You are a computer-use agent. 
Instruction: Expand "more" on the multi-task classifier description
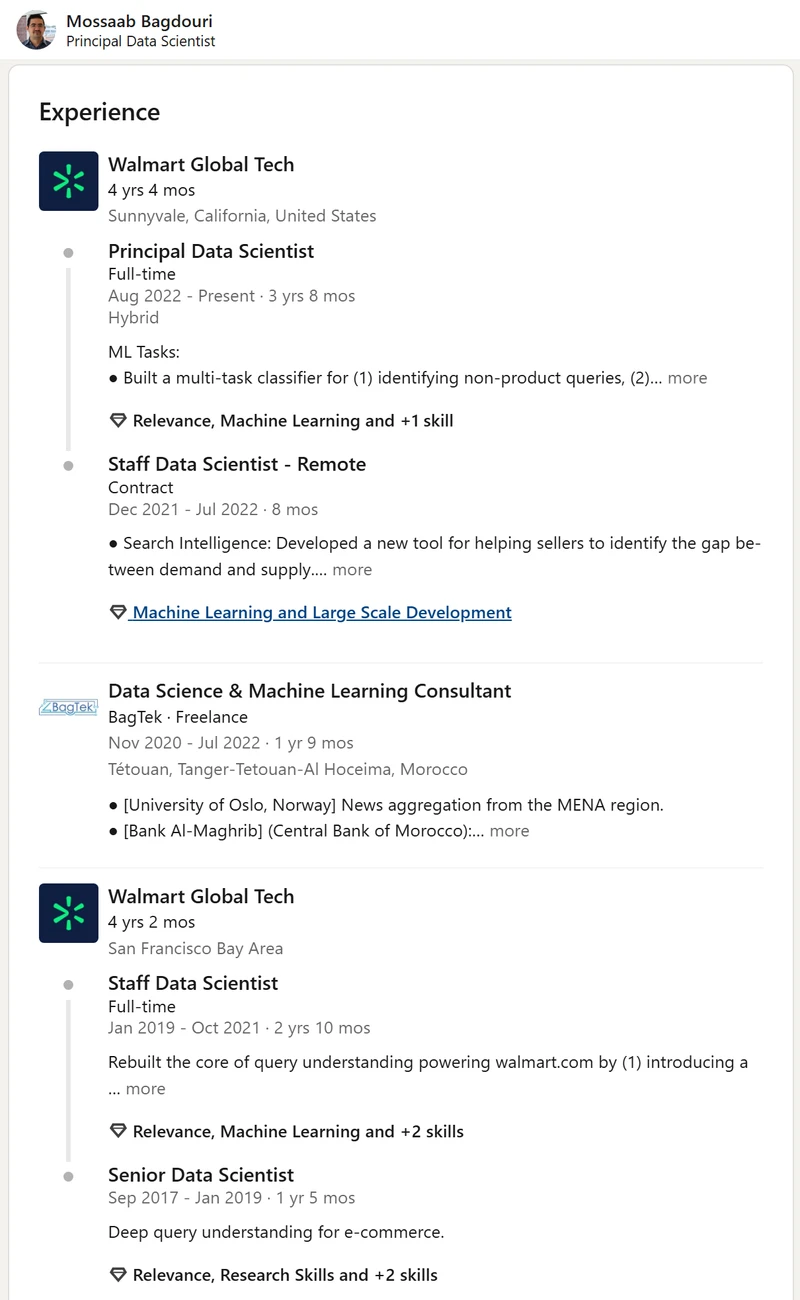point(687,378)
